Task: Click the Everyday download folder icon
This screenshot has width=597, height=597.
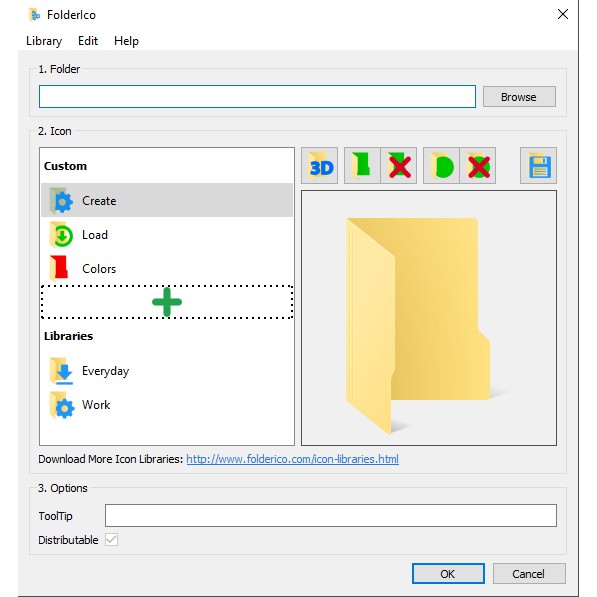Action: click(61, 370)
